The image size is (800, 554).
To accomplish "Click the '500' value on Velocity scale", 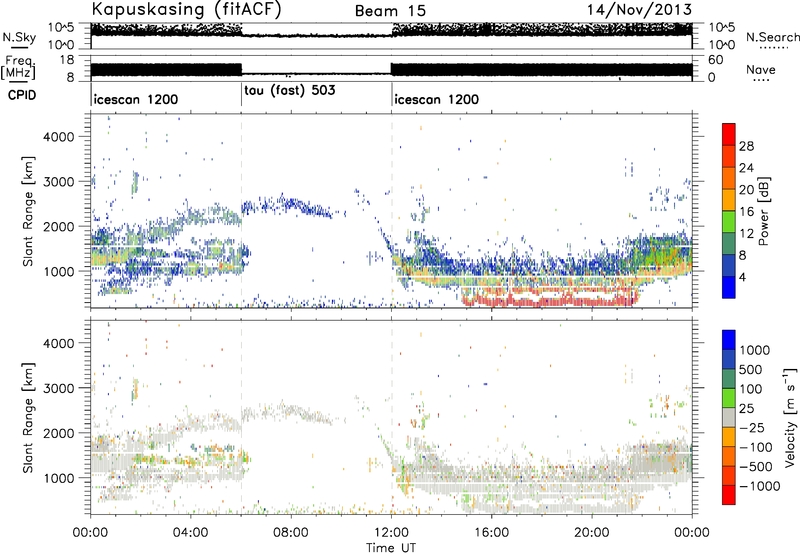I will click(750, 369).
